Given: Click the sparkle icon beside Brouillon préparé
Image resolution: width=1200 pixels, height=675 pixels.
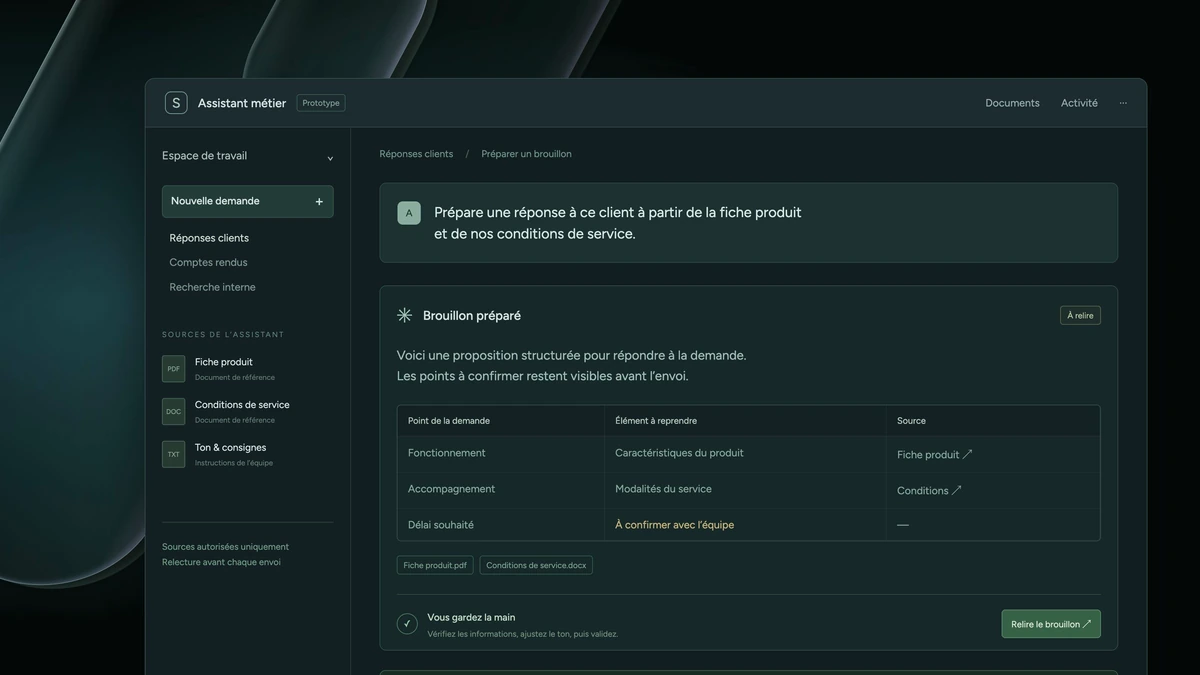Looking at the screenshot, I should point(404,315).
